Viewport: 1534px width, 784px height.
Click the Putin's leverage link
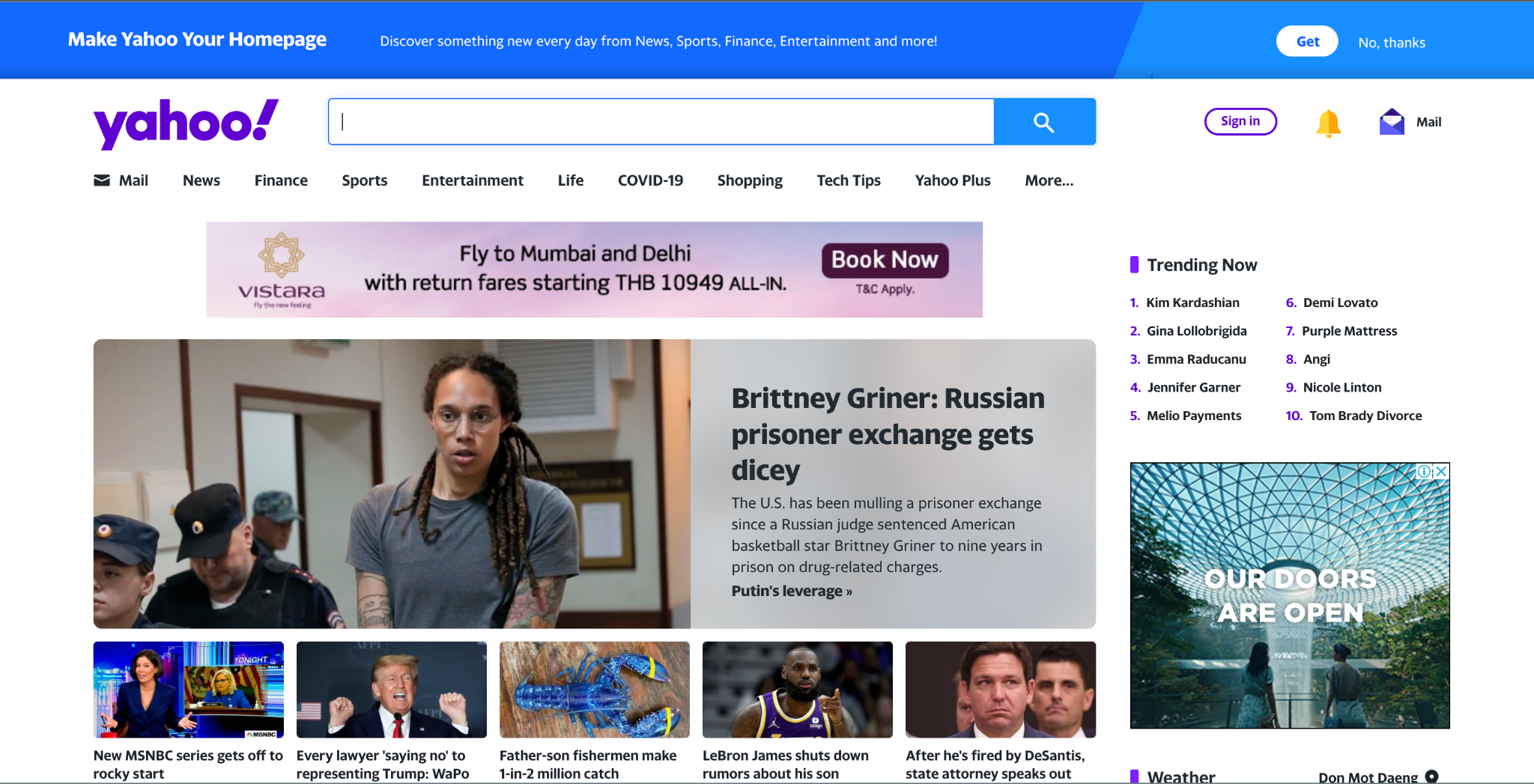coord(792,591)
